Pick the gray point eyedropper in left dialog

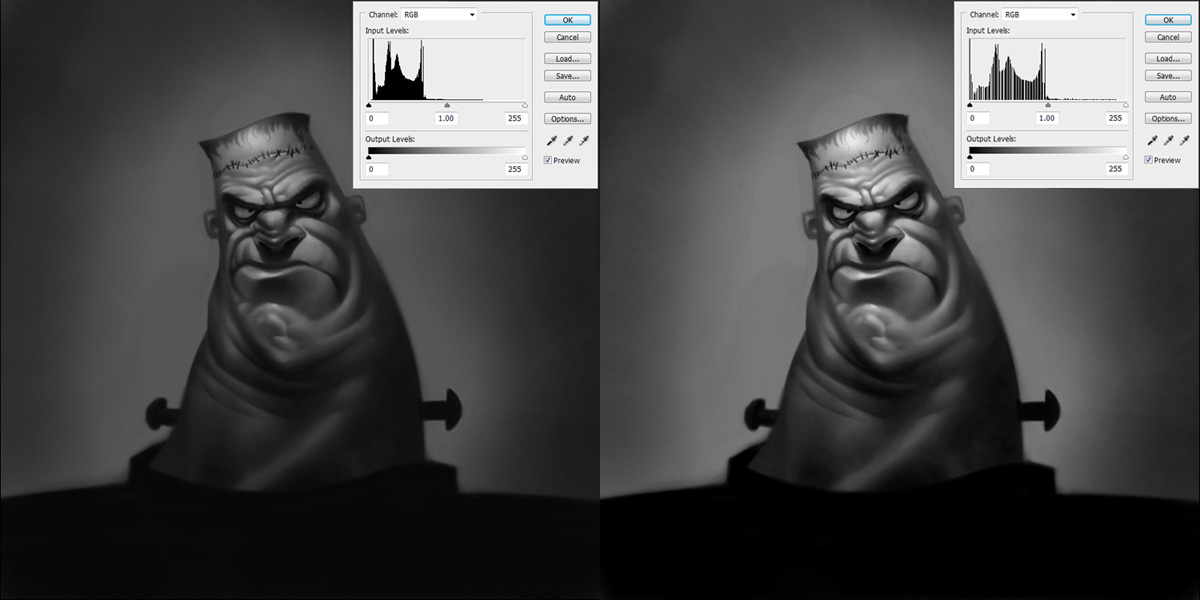click(x=568, y=141)
